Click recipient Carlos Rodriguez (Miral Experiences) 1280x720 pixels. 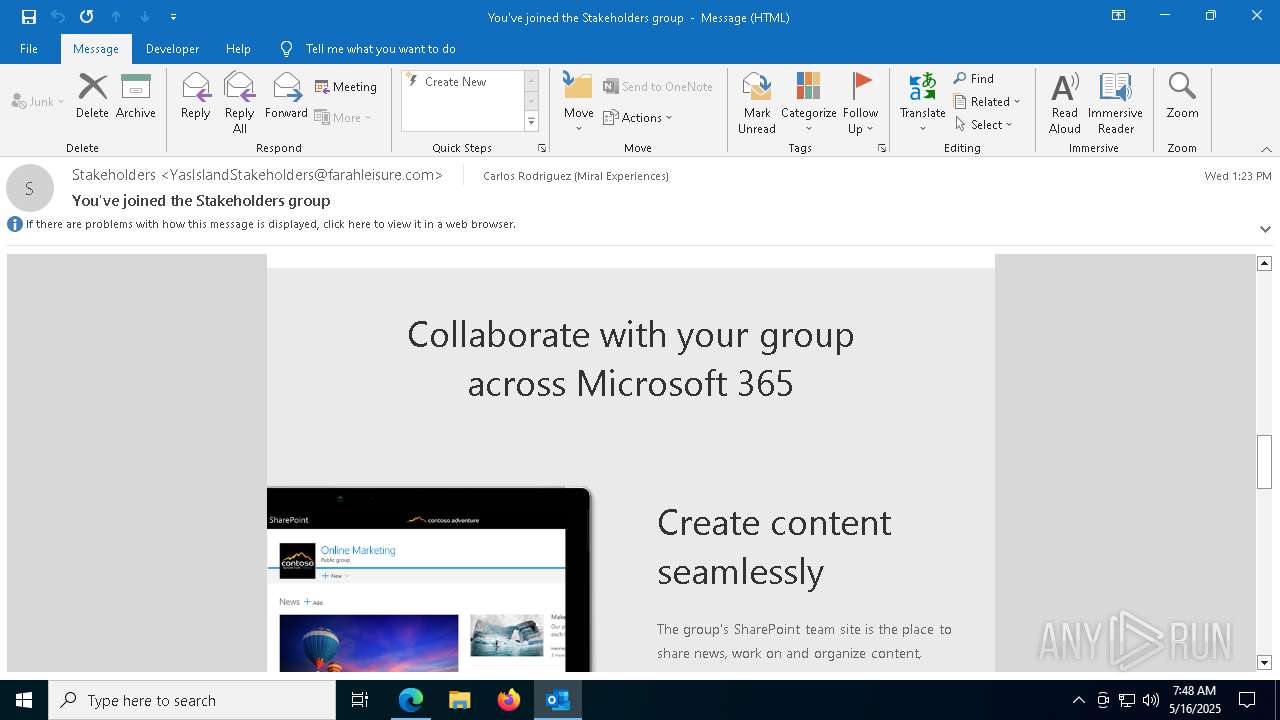576,176
